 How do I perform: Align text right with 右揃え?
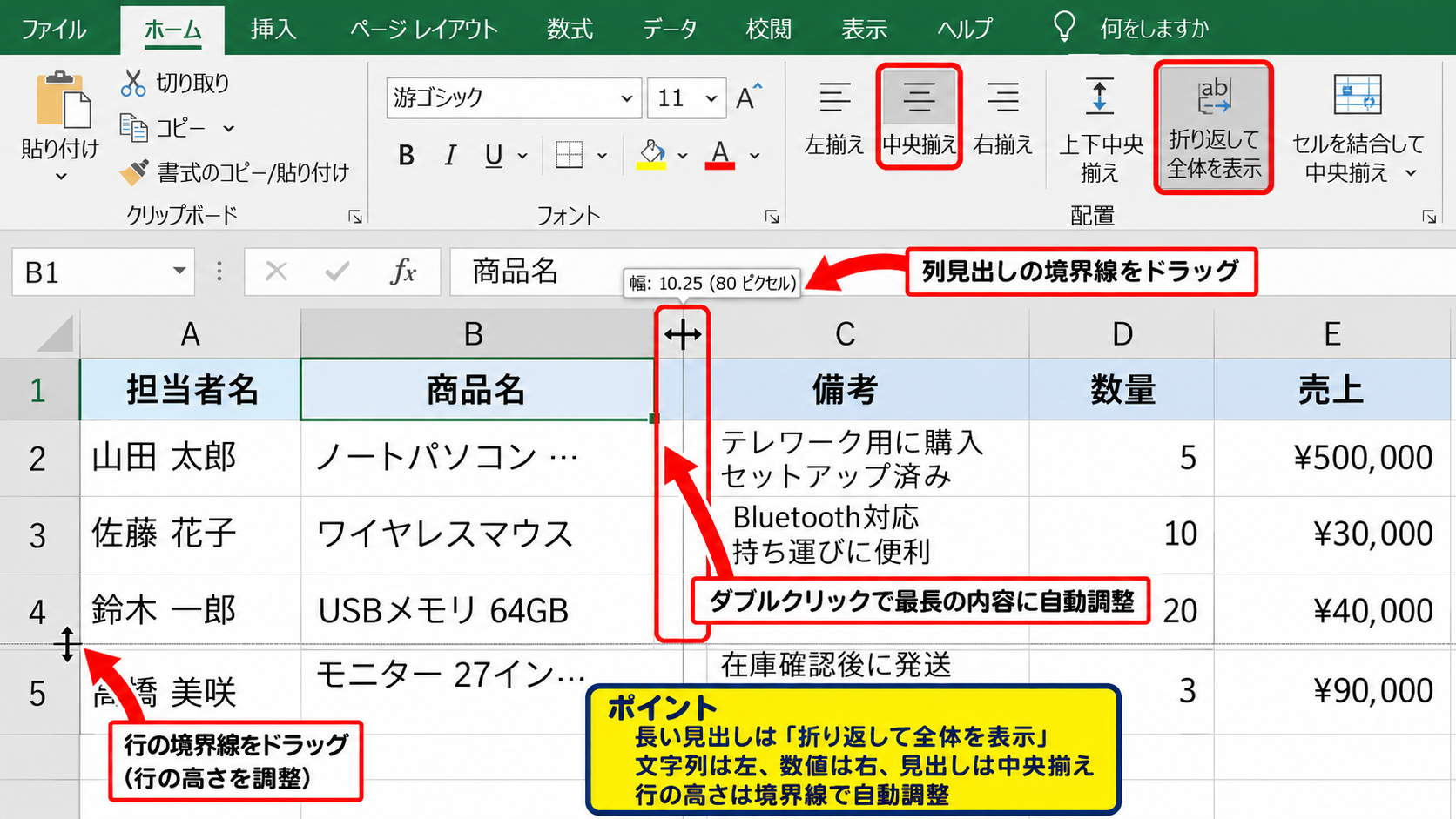(x=1002, y=117)
